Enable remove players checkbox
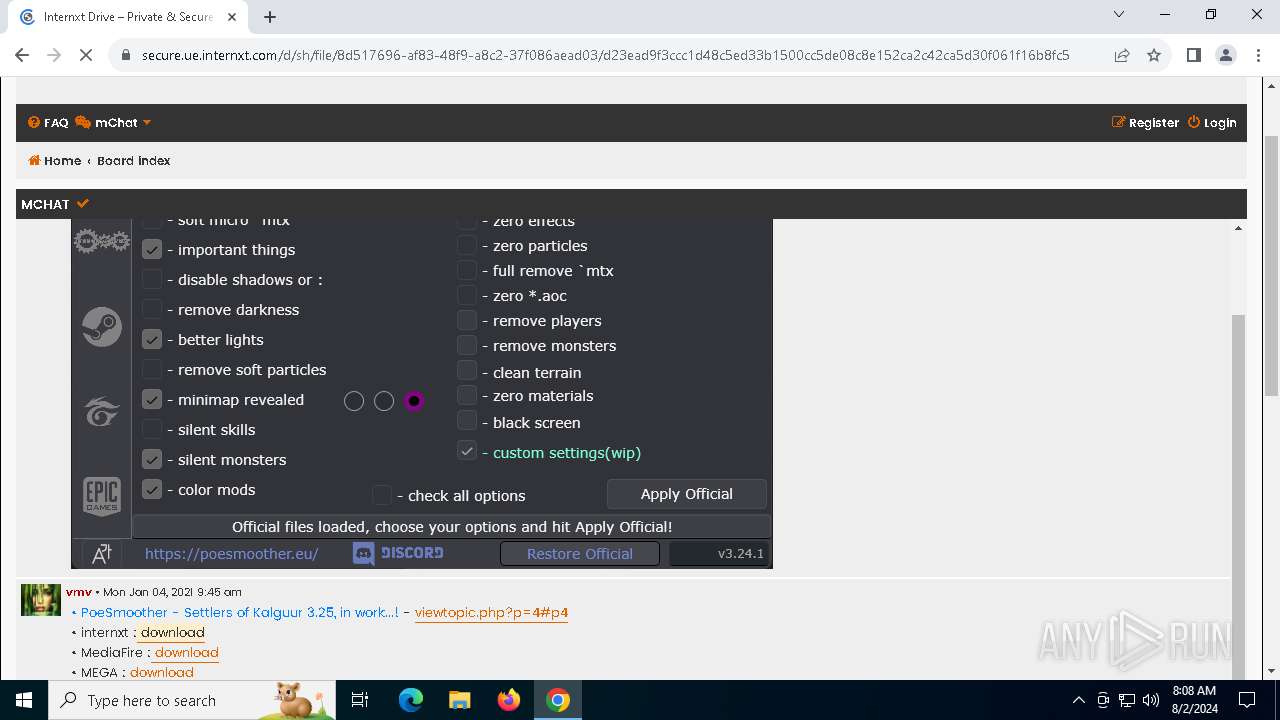The height and width of the screenshot is (720, 1280). click(467, 320)
